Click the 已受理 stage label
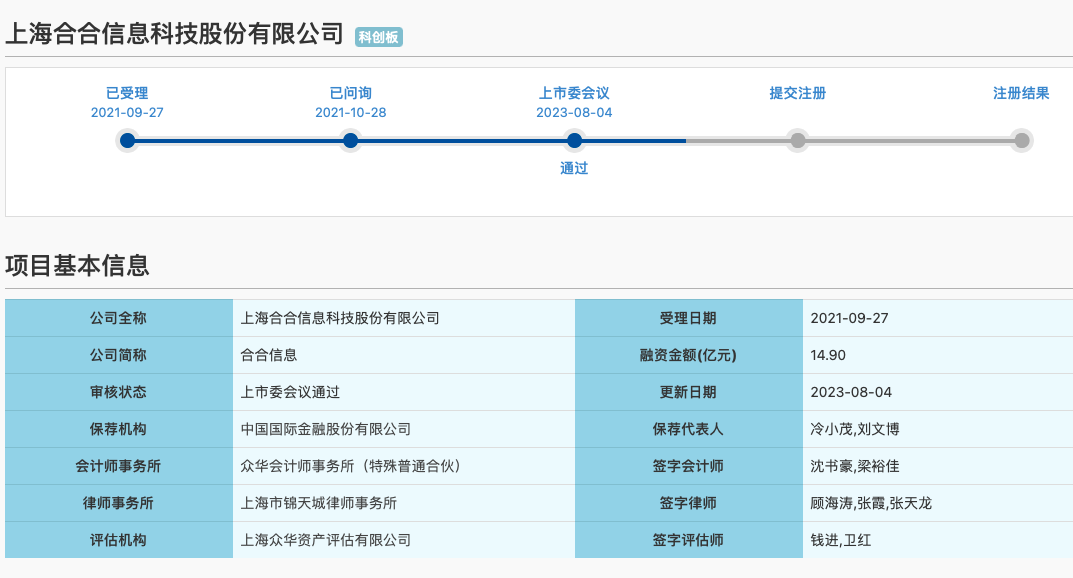This screenshot has height=578, width=1073. pos(127,93)
